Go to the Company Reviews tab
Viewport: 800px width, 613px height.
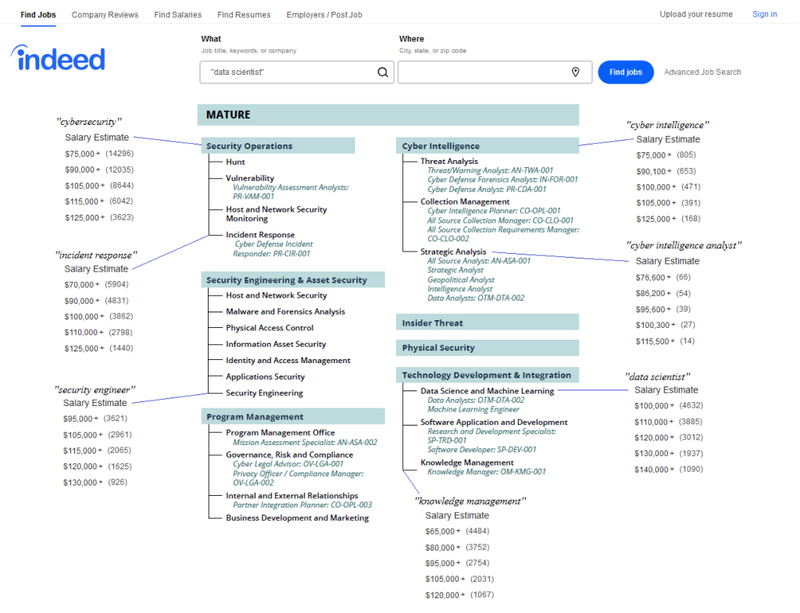[x=105, y=15]
